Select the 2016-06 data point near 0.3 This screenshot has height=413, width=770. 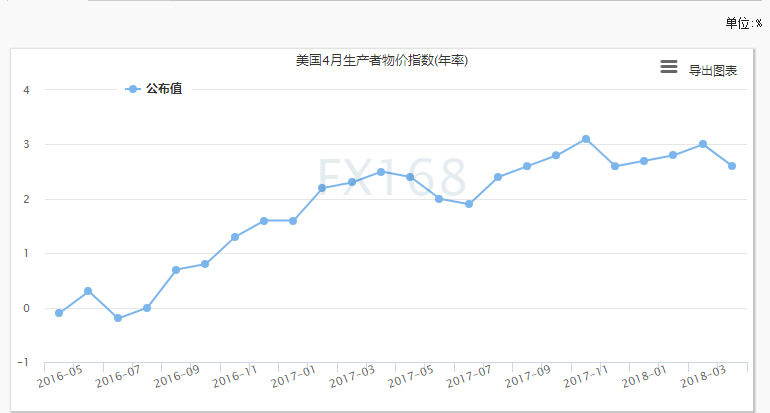tap(88, 291)
